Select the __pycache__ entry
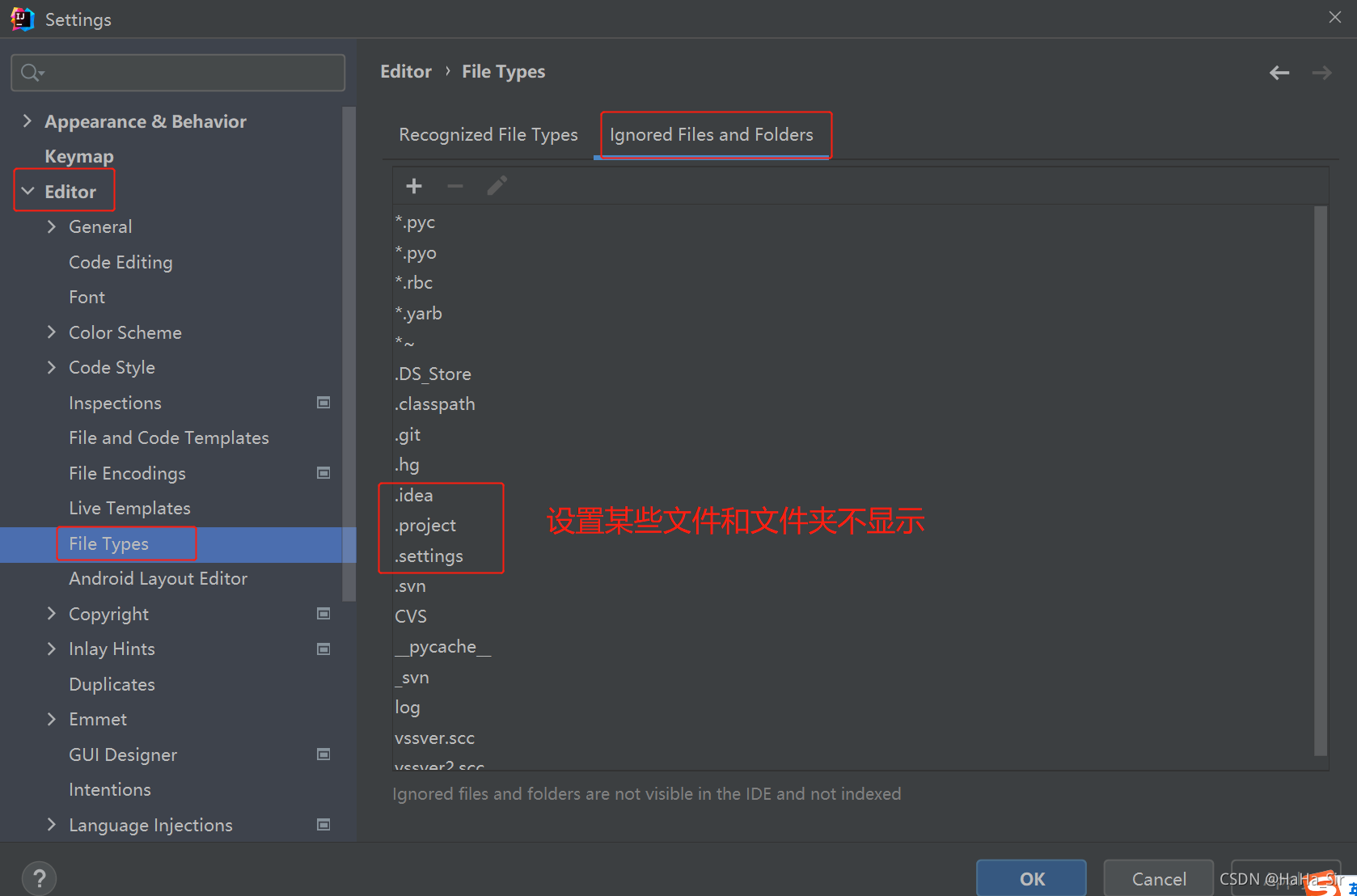The width and height of the screenshot is (1357, 896). point(442,647)
